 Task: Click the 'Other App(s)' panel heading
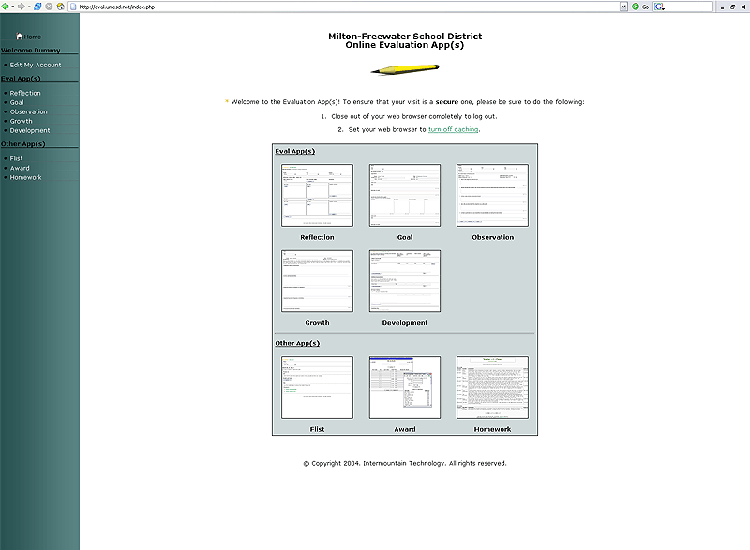point(298,343)
